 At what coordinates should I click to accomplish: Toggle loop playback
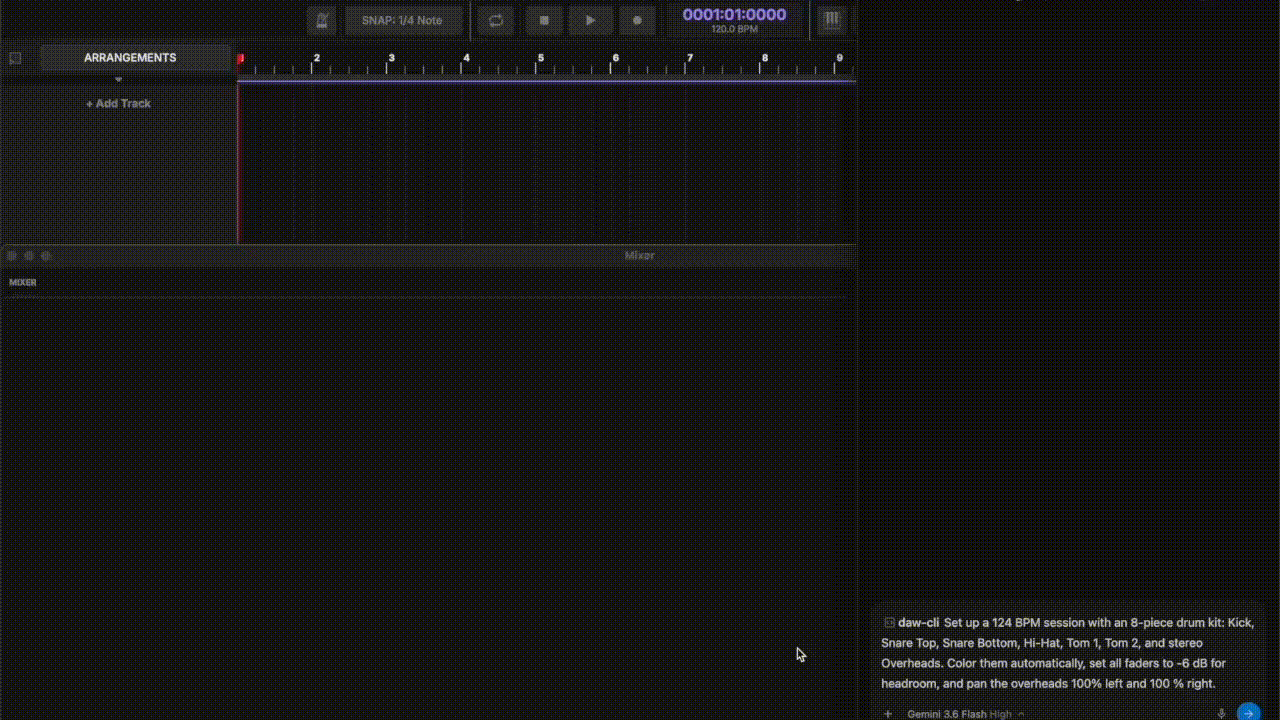(495, 20)
